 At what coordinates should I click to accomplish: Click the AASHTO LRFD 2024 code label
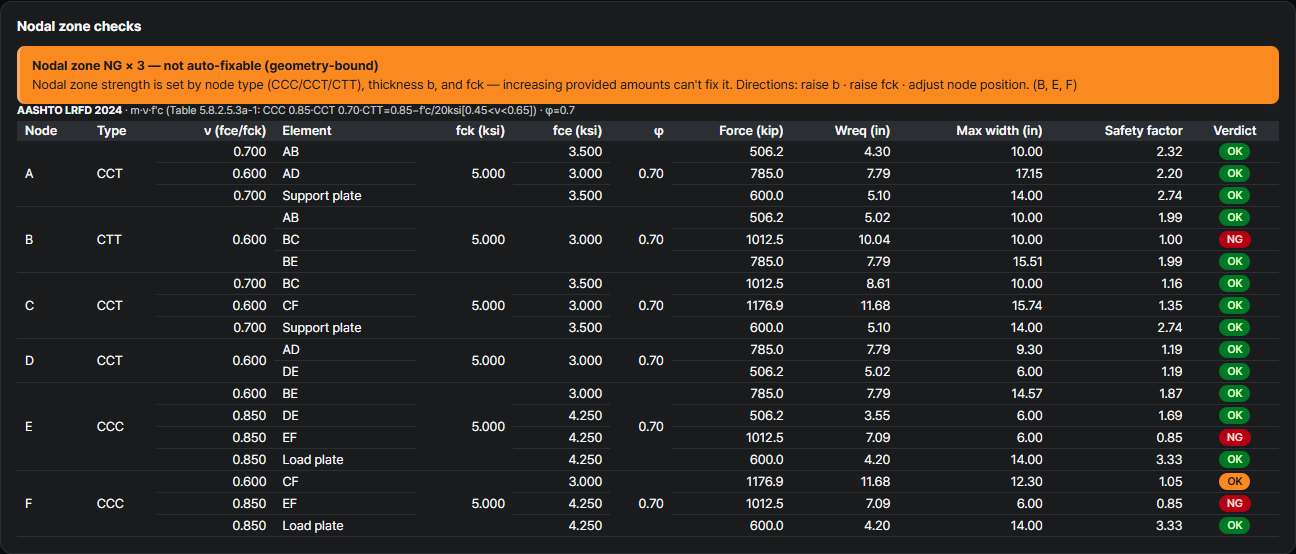click(x=70, y=110)
